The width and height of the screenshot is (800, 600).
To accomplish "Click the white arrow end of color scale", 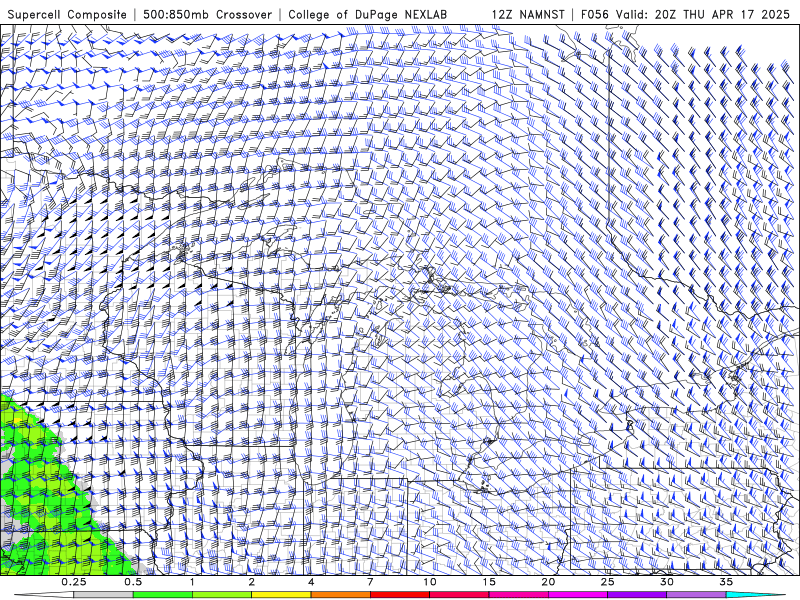I will tap(44, 595).
